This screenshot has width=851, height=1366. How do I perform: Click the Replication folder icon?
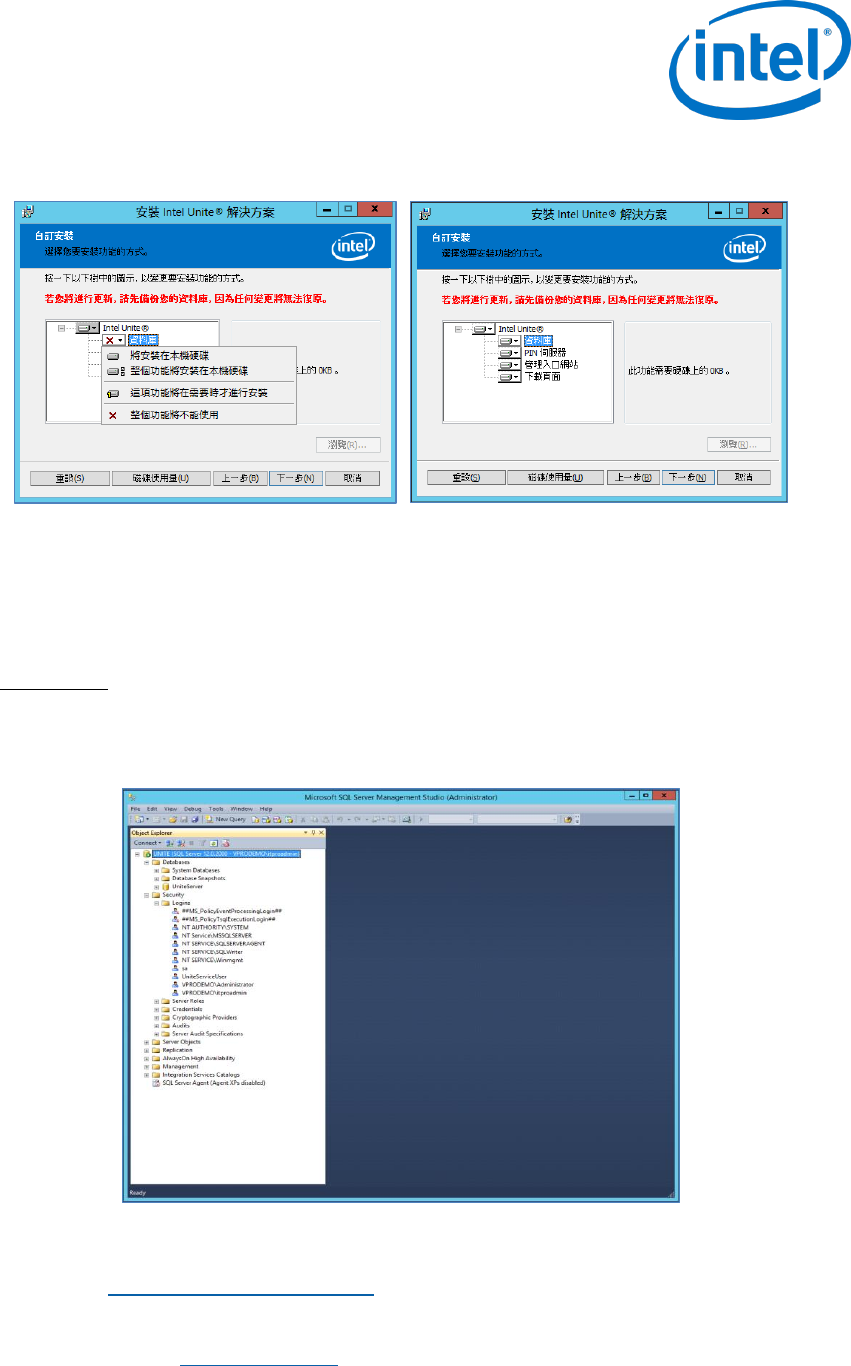[x=156, y=1050]
